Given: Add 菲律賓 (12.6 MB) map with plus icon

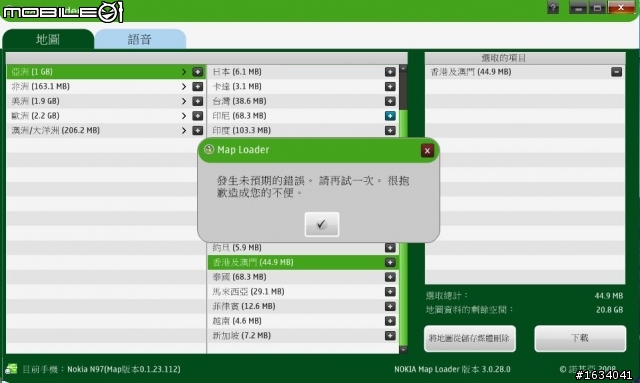Looking at the screenshot, I should coord(390,307).
